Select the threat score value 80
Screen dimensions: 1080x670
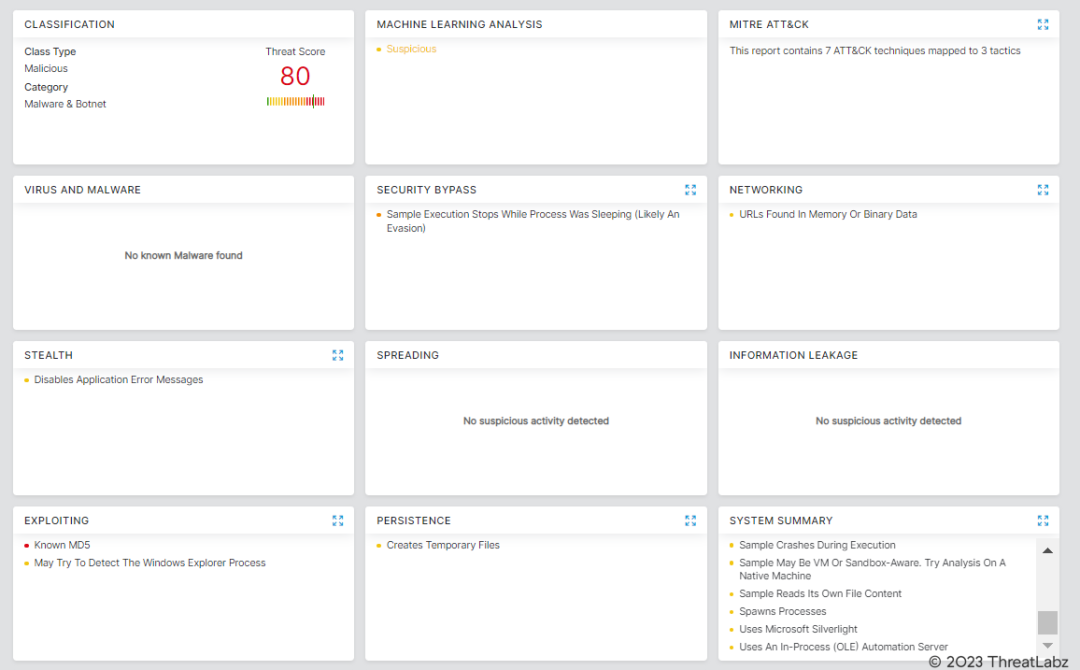coord(295,76)
